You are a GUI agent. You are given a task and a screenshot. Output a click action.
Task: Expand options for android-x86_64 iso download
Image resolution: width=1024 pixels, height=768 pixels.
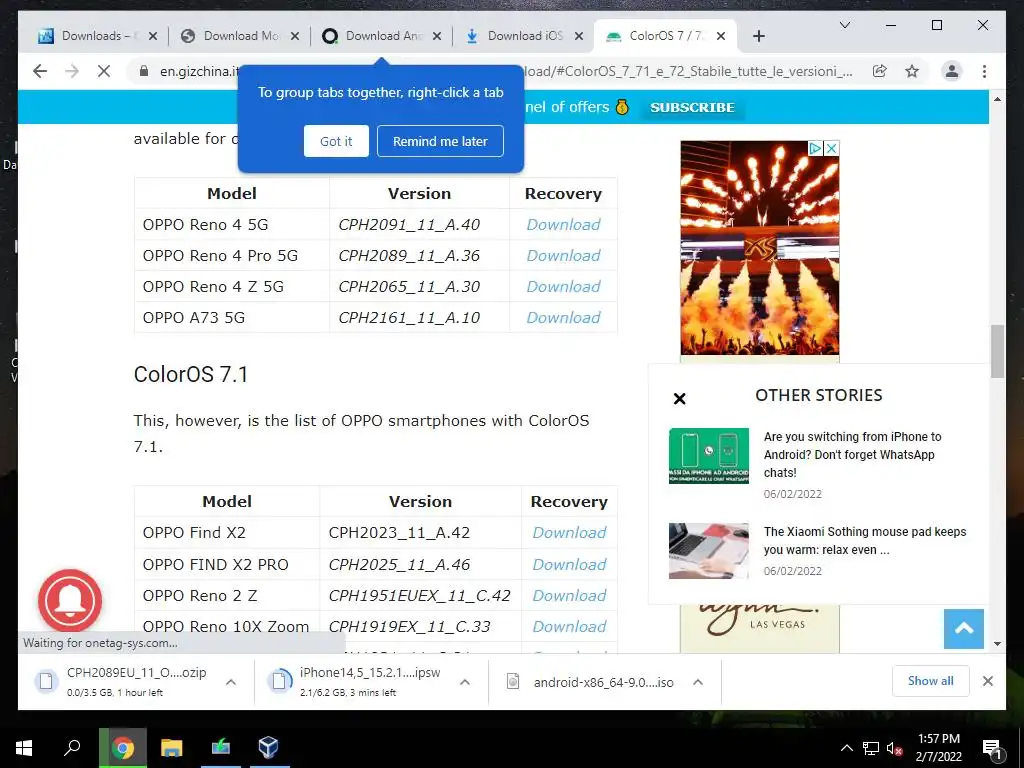pyautogui.click(x=697, y=682)
